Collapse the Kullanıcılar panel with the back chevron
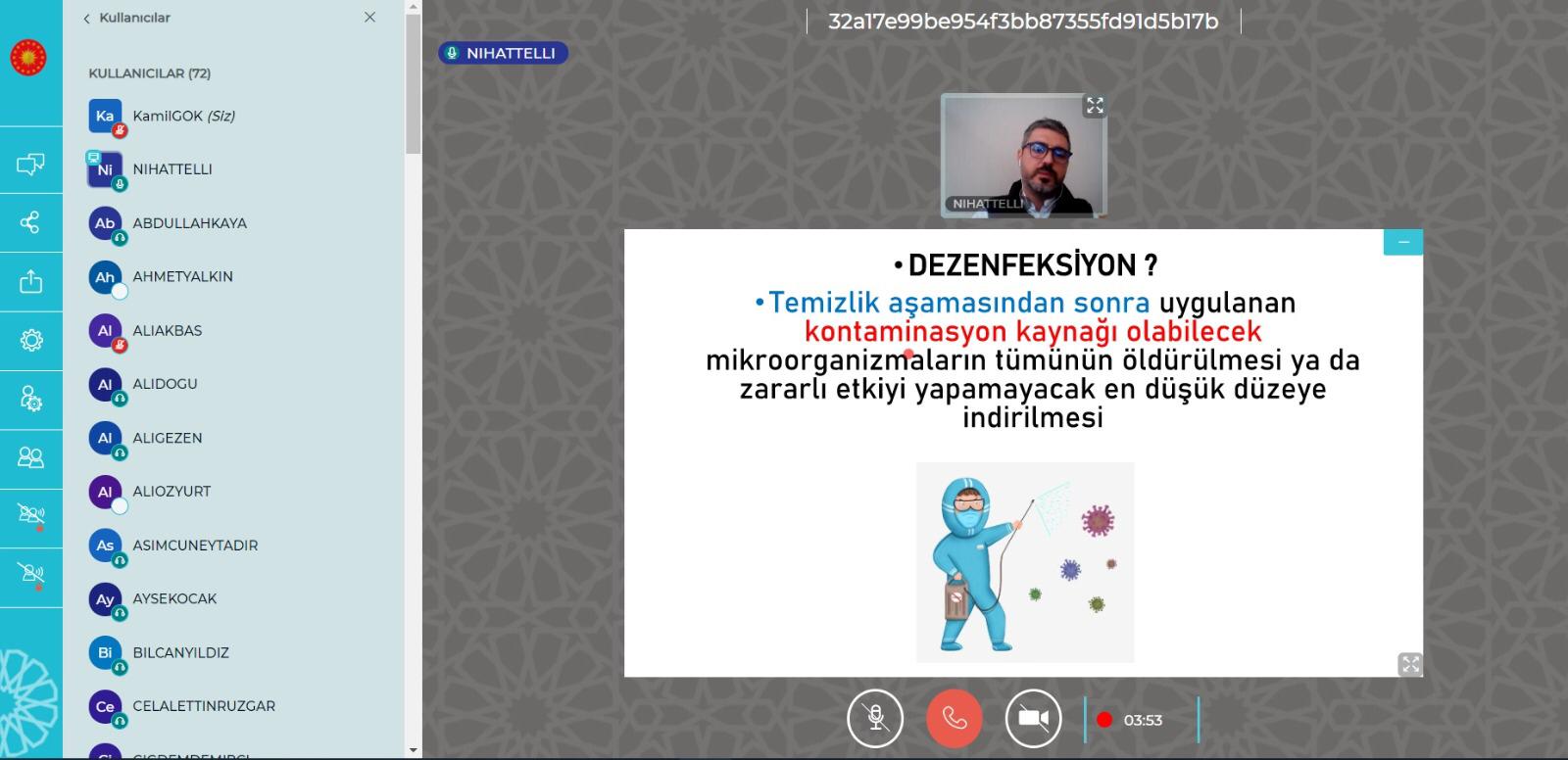The width and height of the screenshot is (1568, 760). click(87, 19)
